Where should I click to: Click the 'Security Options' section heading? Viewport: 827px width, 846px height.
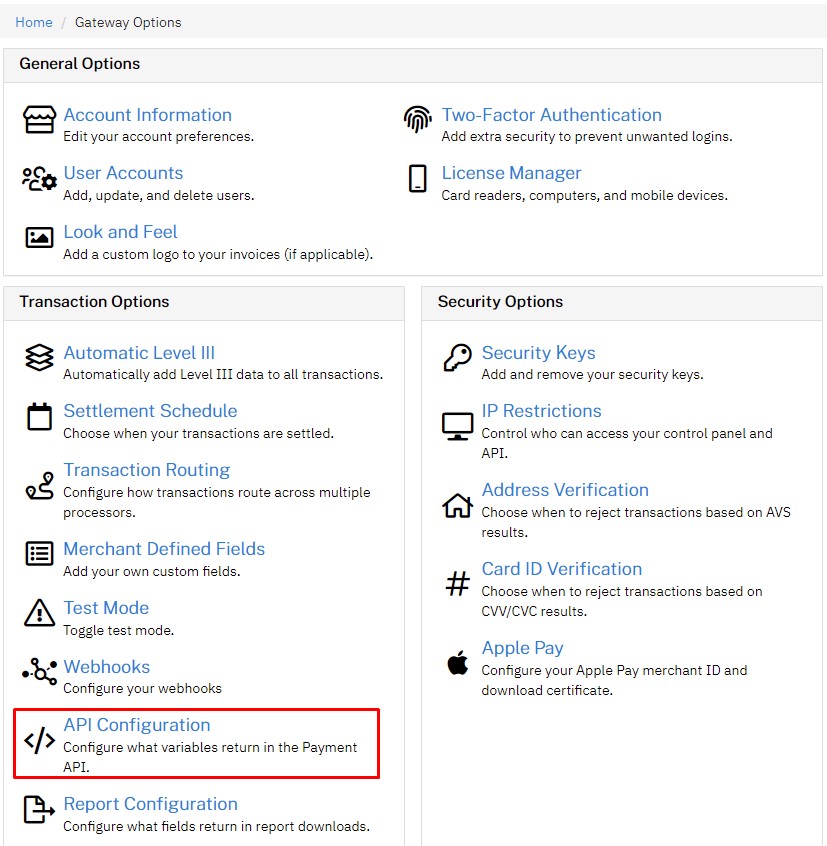(x=500, y=302)
